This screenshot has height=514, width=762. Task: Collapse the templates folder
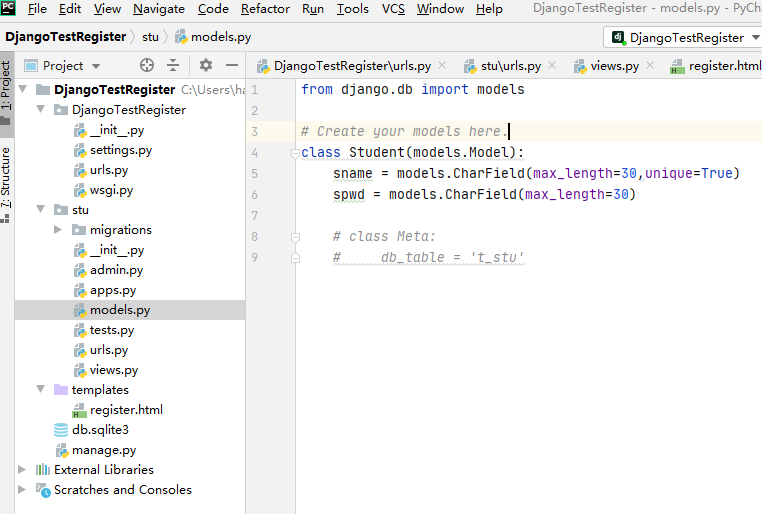pos(41,390)
